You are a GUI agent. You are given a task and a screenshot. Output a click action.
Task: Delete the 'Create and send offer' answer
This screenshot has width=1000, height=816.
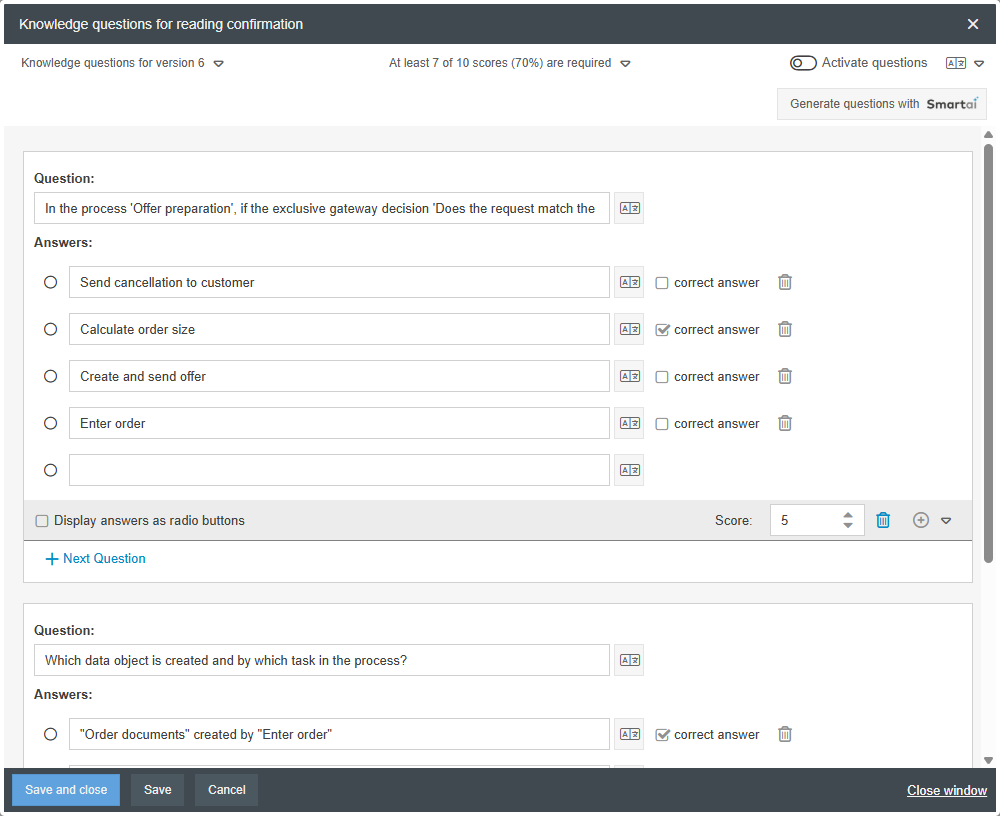pos(785,376)
